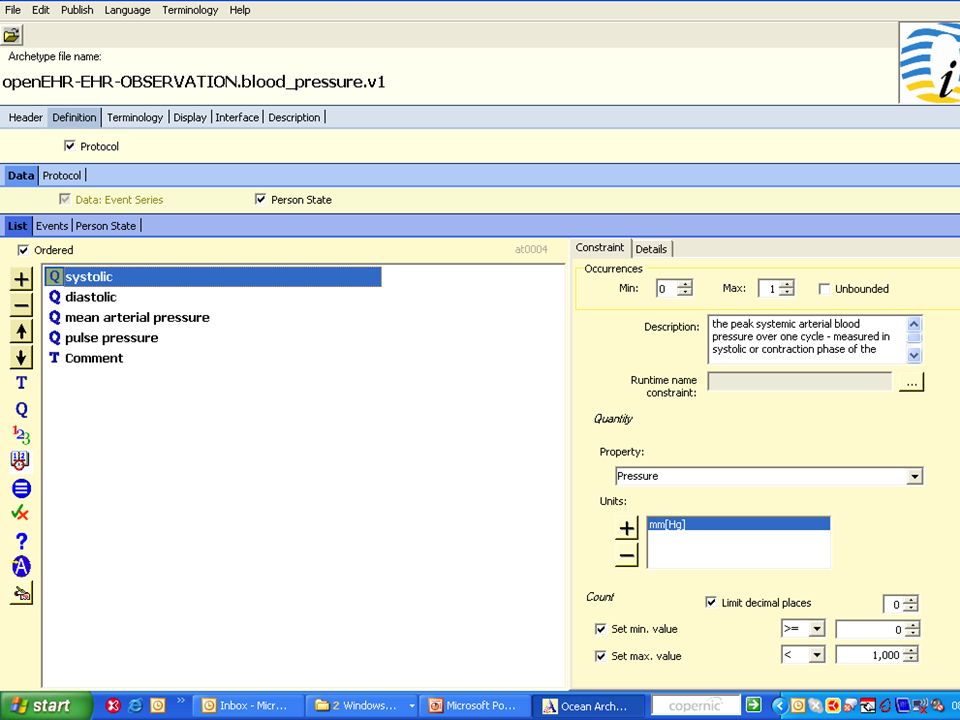This screenshot has width=960, height=720.
Task: Toggle the Person State checkbox
Action: pyautogui.click(x=260, y=199)
